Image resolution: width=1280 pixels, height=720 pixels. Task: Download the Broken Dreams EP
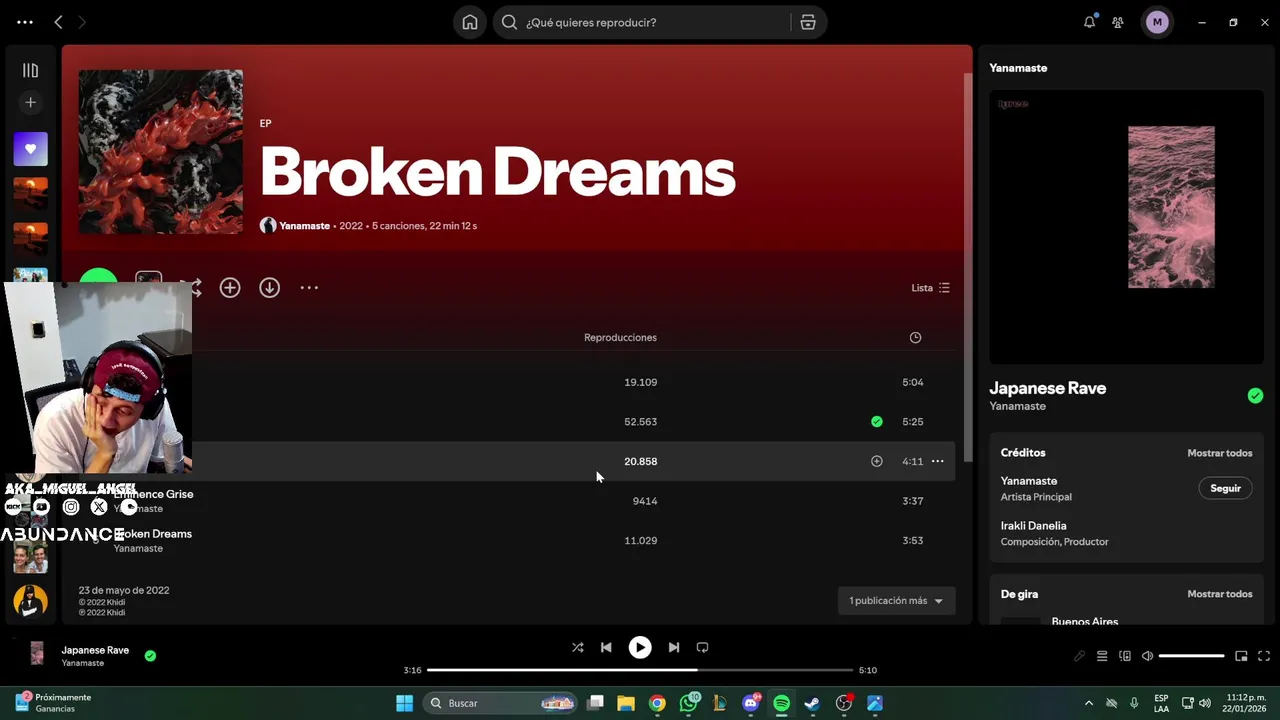click(x=269, y=287)
